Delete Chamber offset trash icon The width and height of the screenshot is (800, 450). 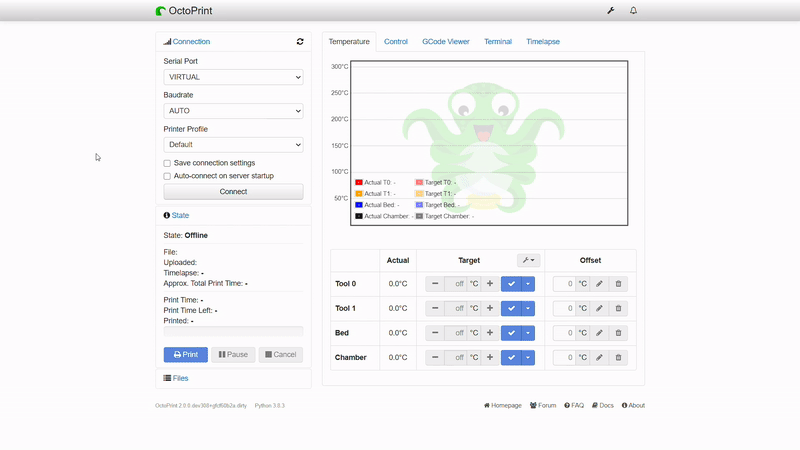618,357
